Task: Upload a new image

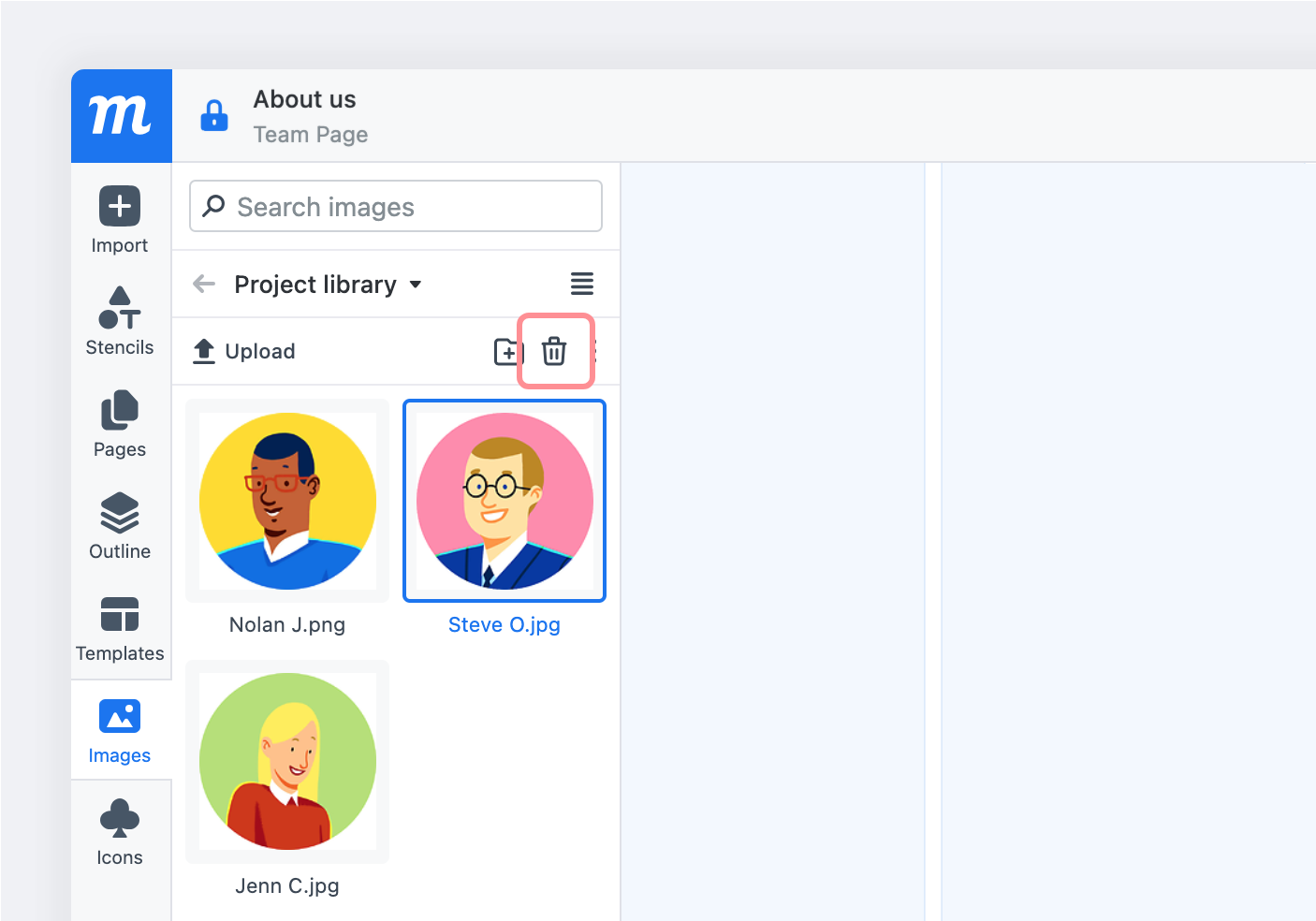Action: point(243,351)
